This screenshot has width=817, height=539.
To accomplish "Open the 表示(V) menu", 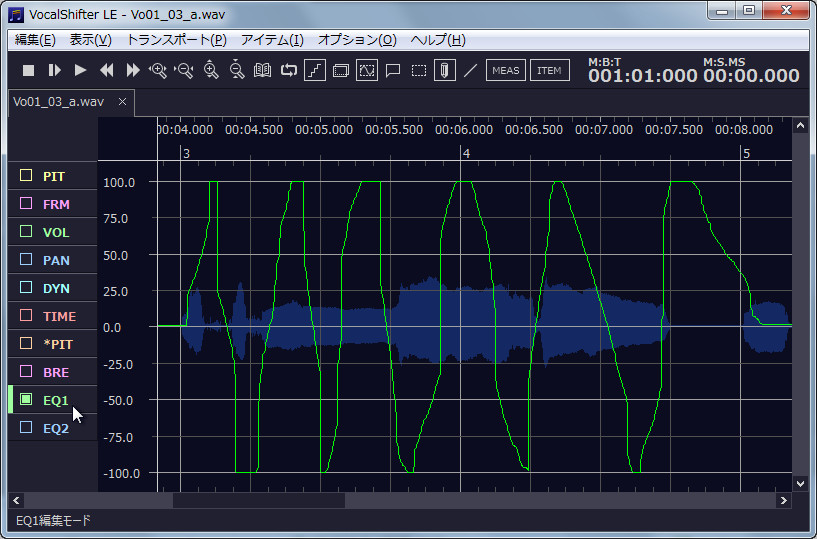I will coord(91,40).
